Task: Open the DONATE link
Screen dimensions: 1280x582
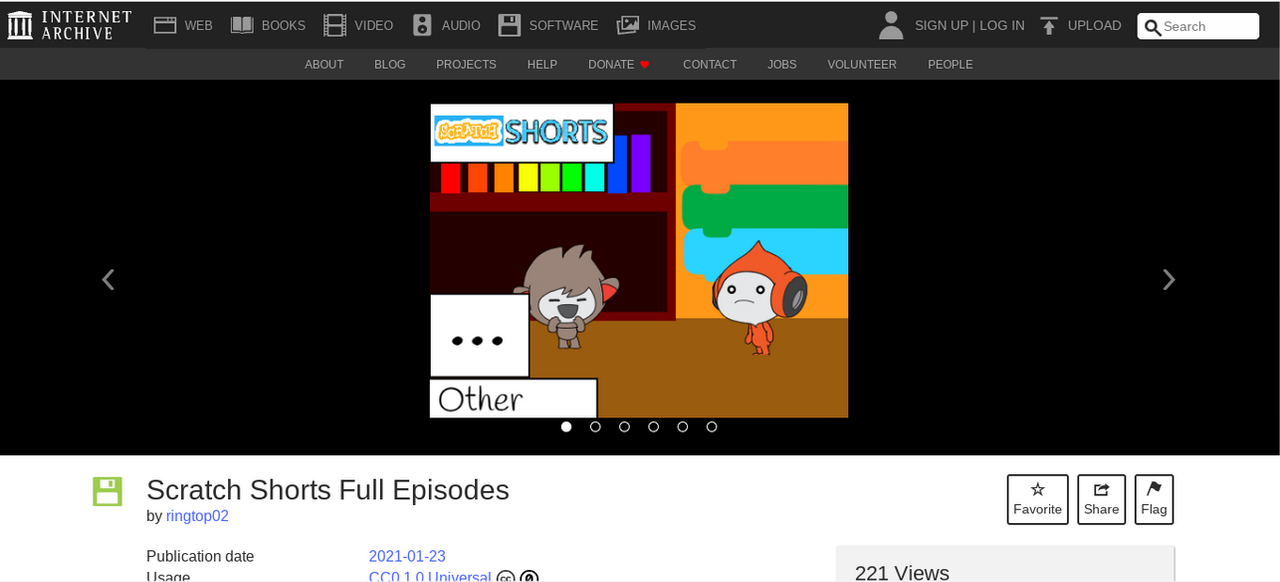Action: pyautogui.click(x=611, y=65)
